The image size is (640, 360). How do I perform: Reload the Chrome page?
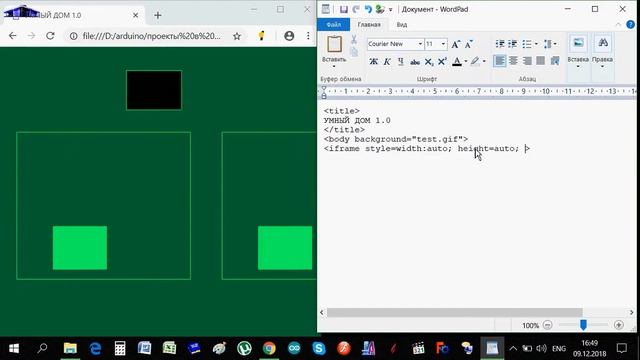50,36
